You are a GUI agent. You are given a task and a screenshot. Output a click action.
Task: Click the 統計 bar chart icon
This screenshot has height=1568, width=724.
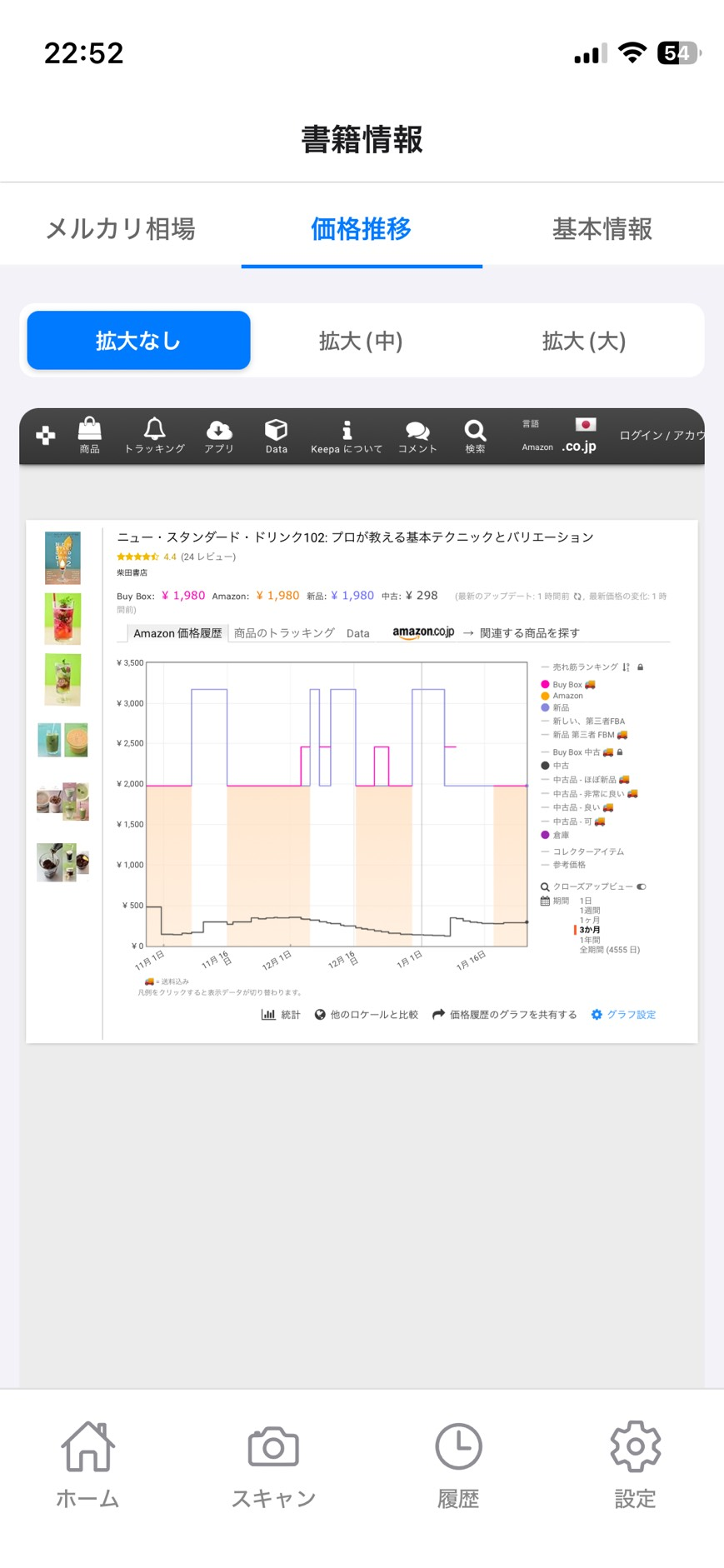tap(268, 1014)
